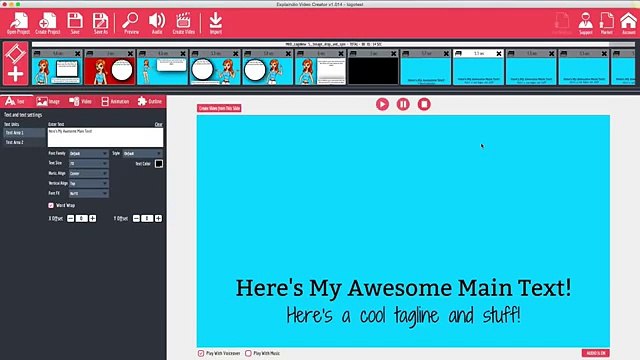Click the main text on the canvas
The height and width of the screenshot is (360, 640).
click(x=403, y=288)
